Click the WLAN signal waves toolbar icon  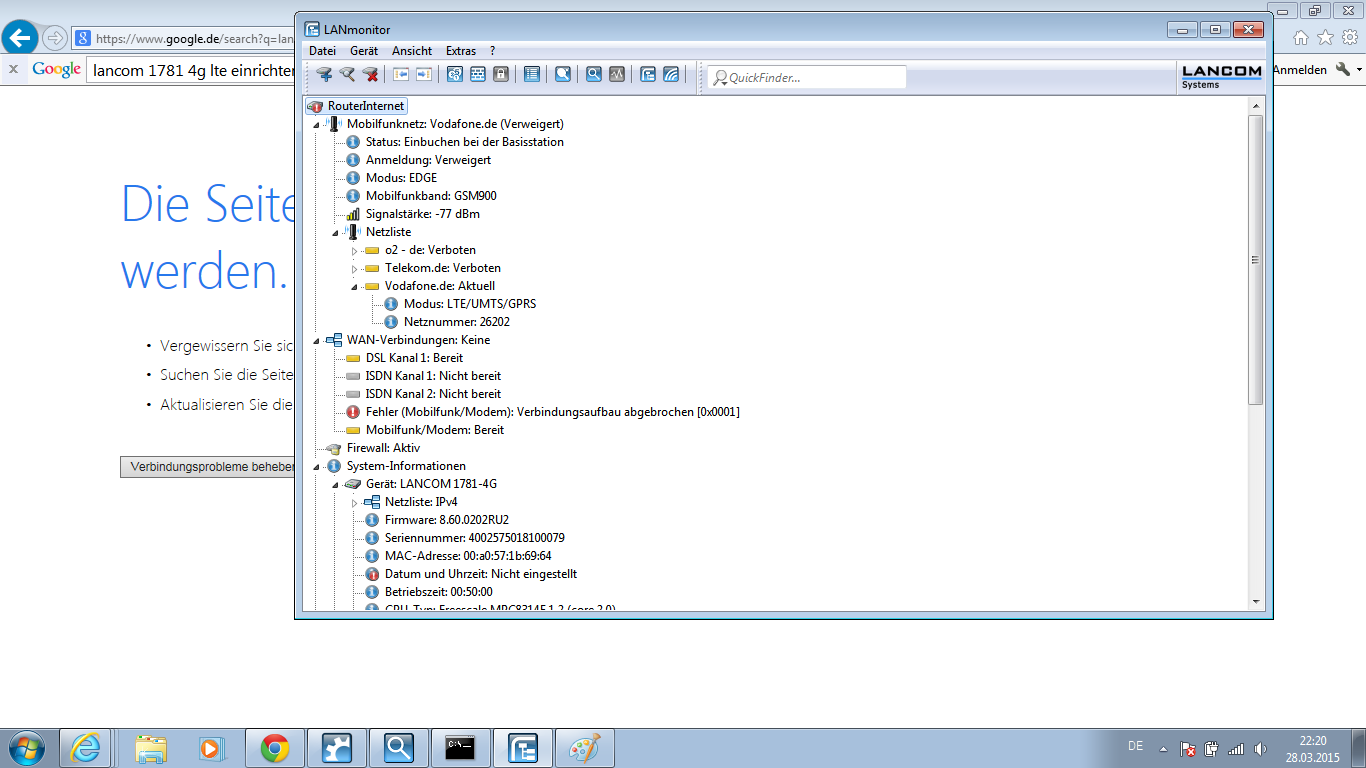click(x=671, y=74)
